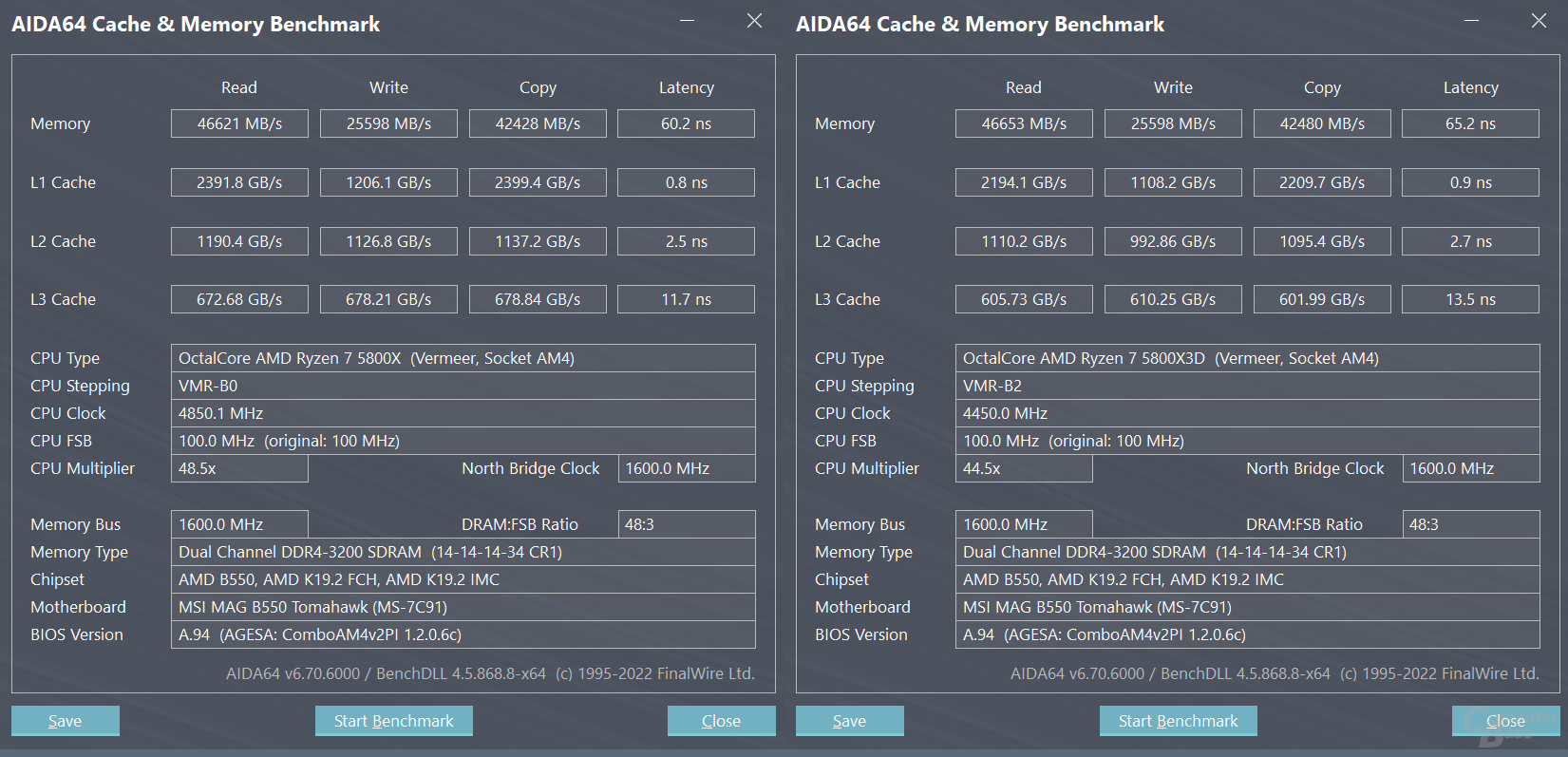Screen dimensions: 1568x757
Task: Close left AIDA64 window via X icon
Action: (755, 21)
